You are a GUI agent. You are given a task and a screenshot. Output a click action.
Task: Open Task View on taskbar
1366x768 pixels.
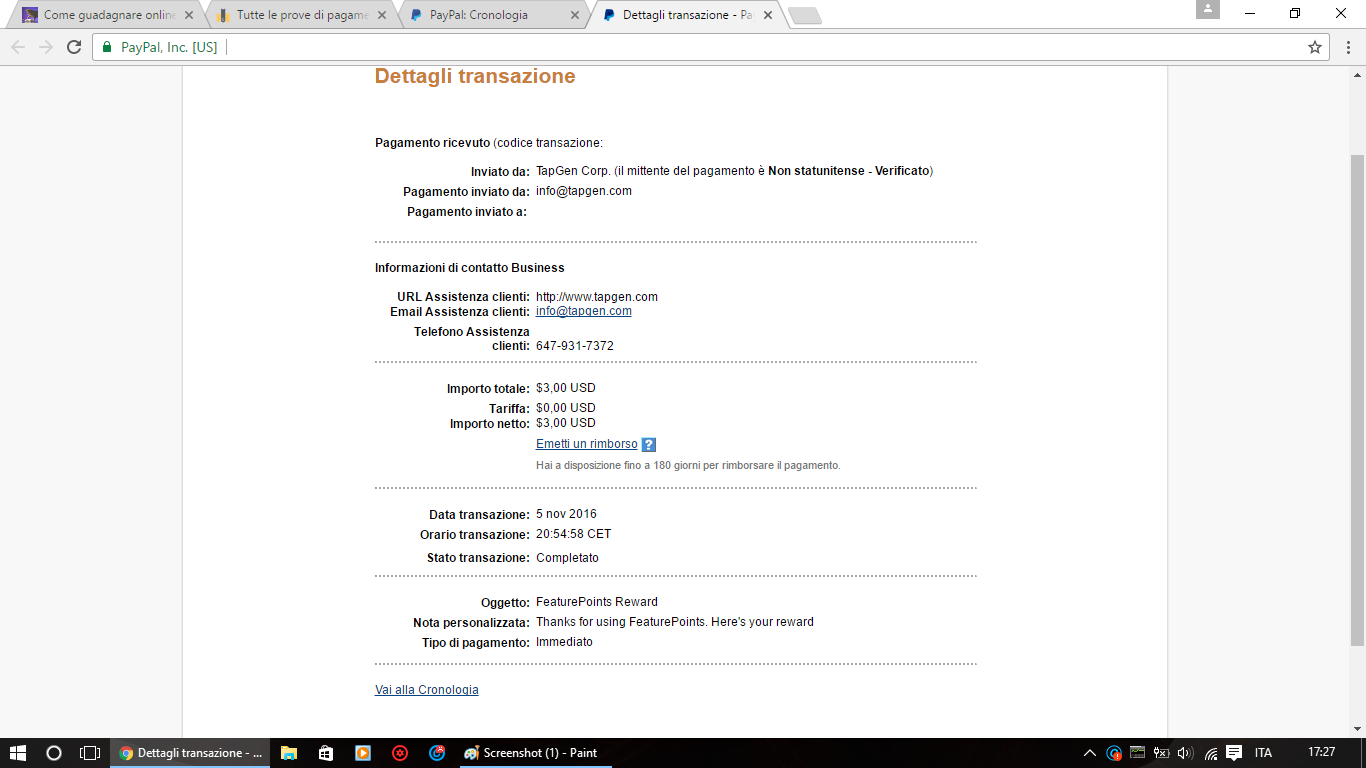coord(90,753)
